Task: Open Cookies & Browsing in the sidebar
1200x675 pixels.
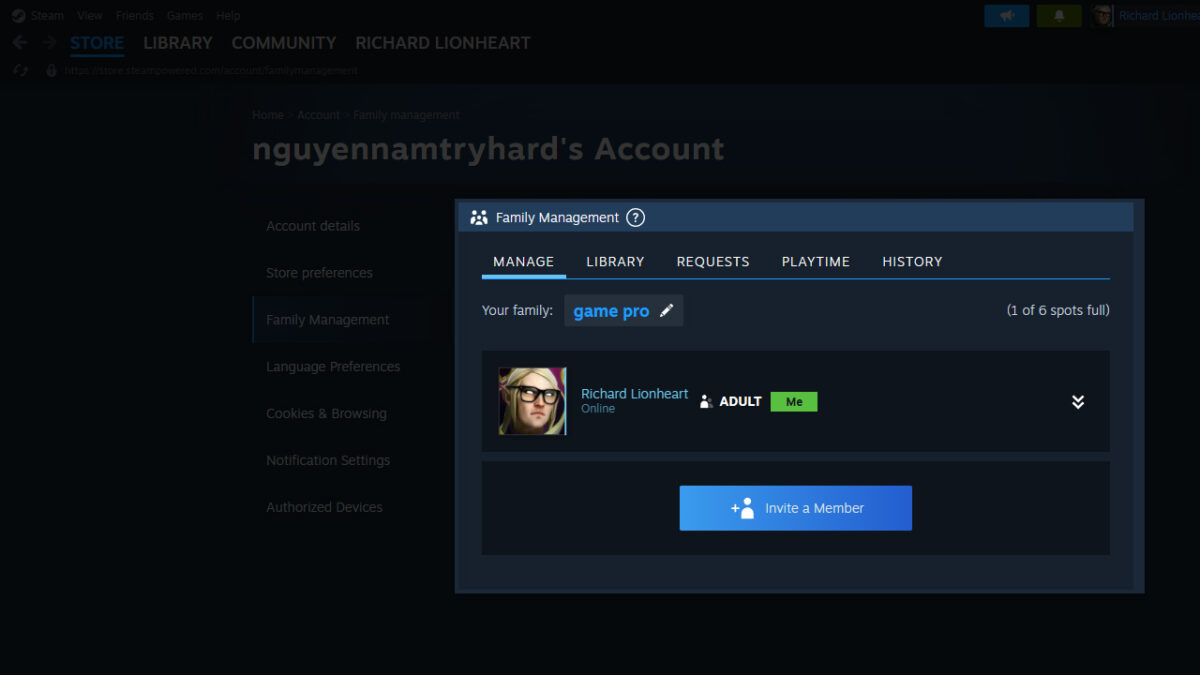Action: (x=326, y=414)
